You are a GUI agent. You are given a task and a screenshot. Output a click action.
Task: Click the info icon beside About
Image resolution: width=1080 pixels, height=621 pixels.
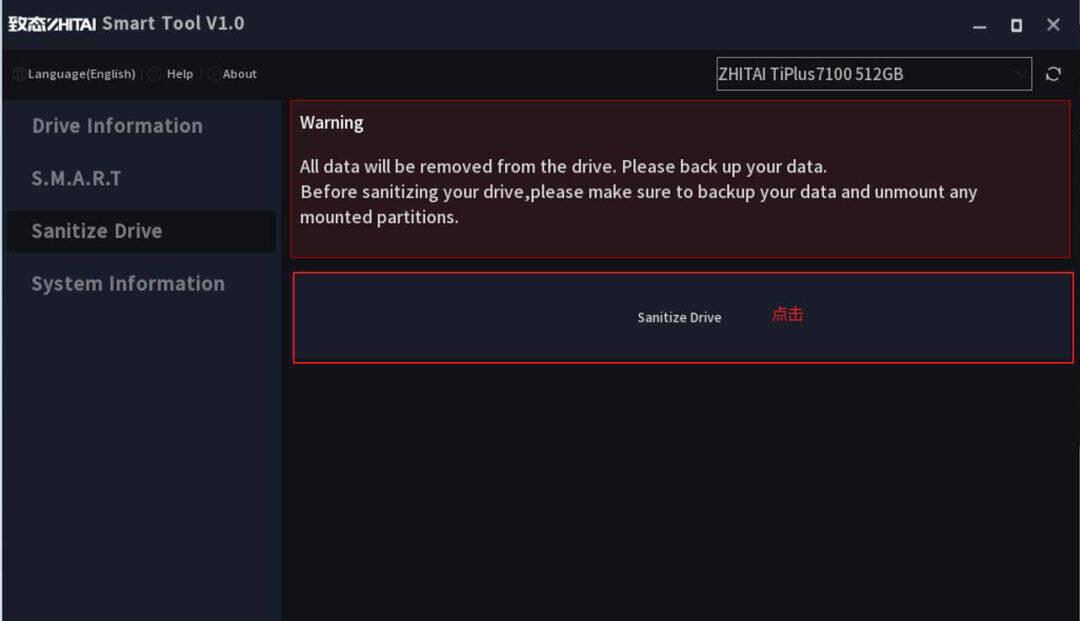point(214,74)
